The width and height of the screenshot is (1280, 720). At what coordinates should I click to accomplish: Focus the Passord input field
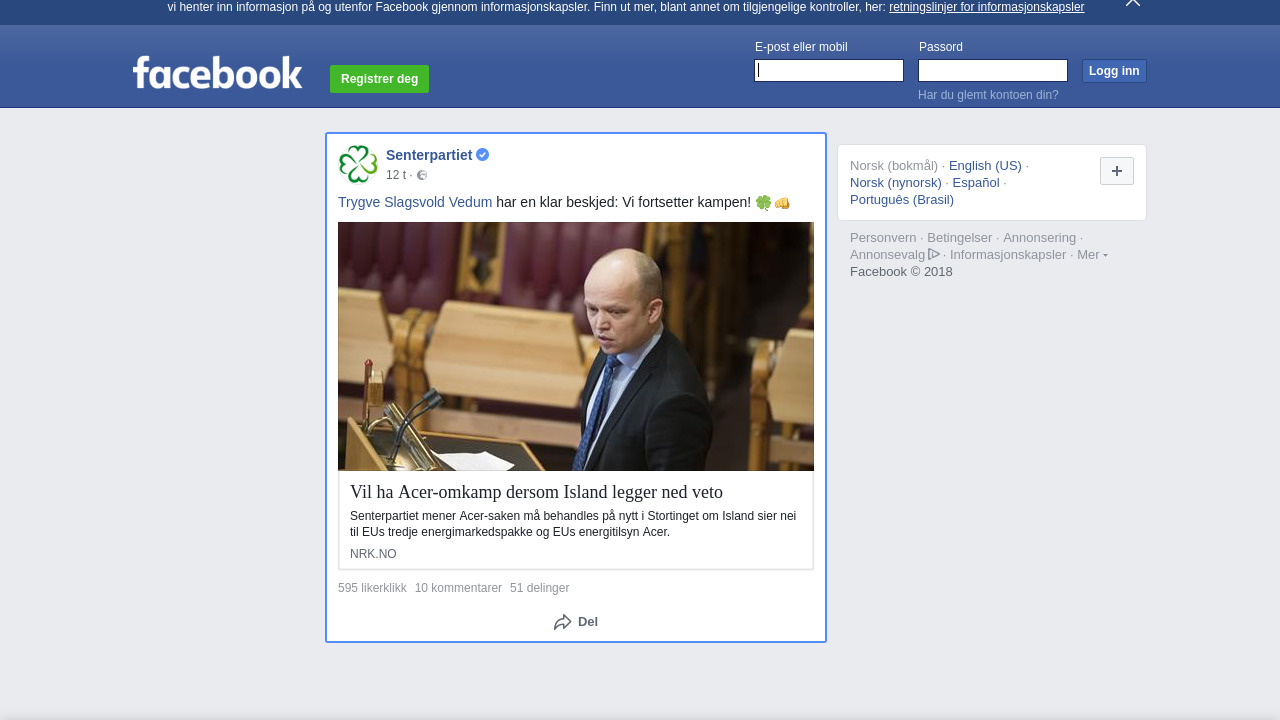click(x=993, y=70)
